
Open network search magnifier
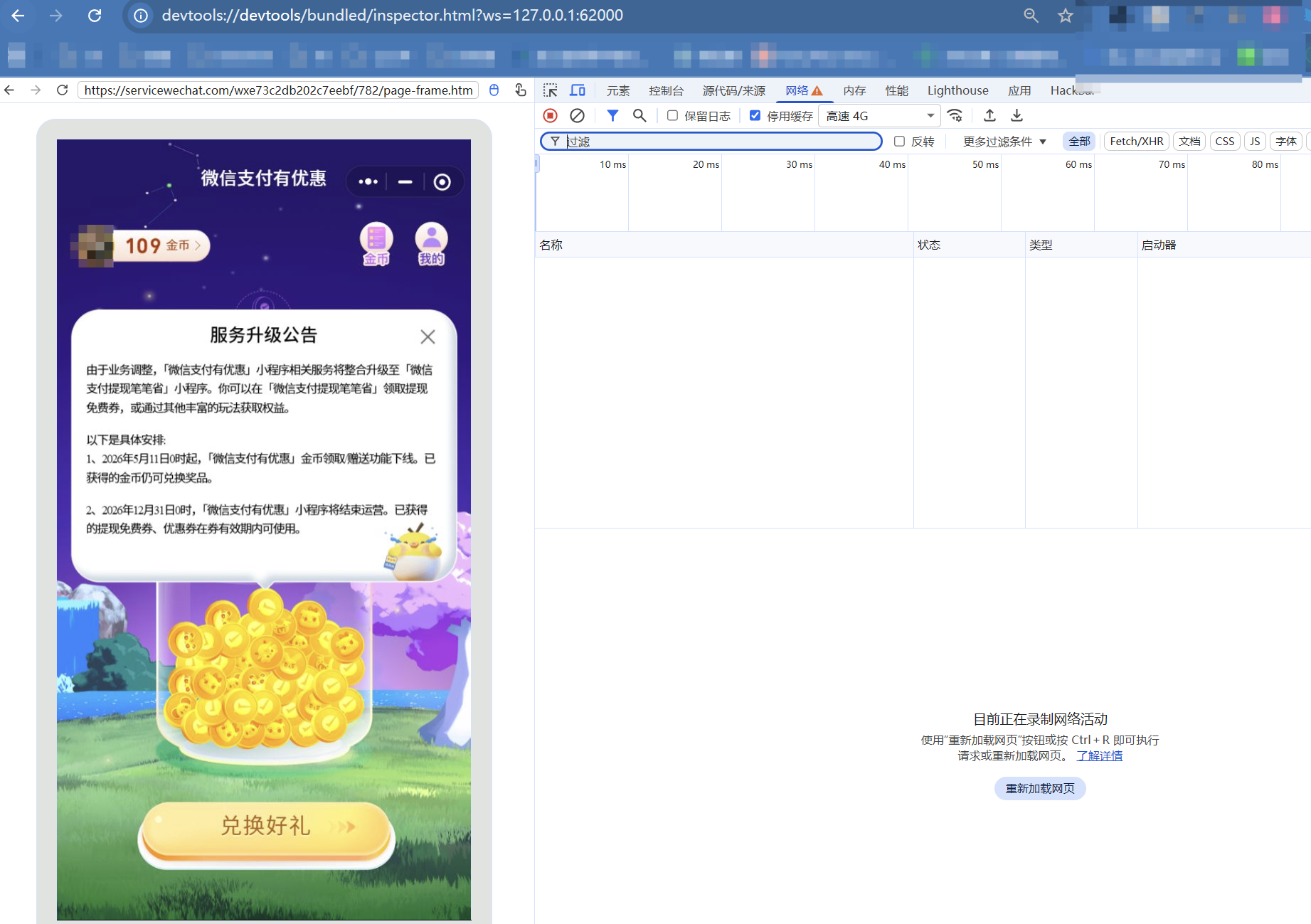639,115
